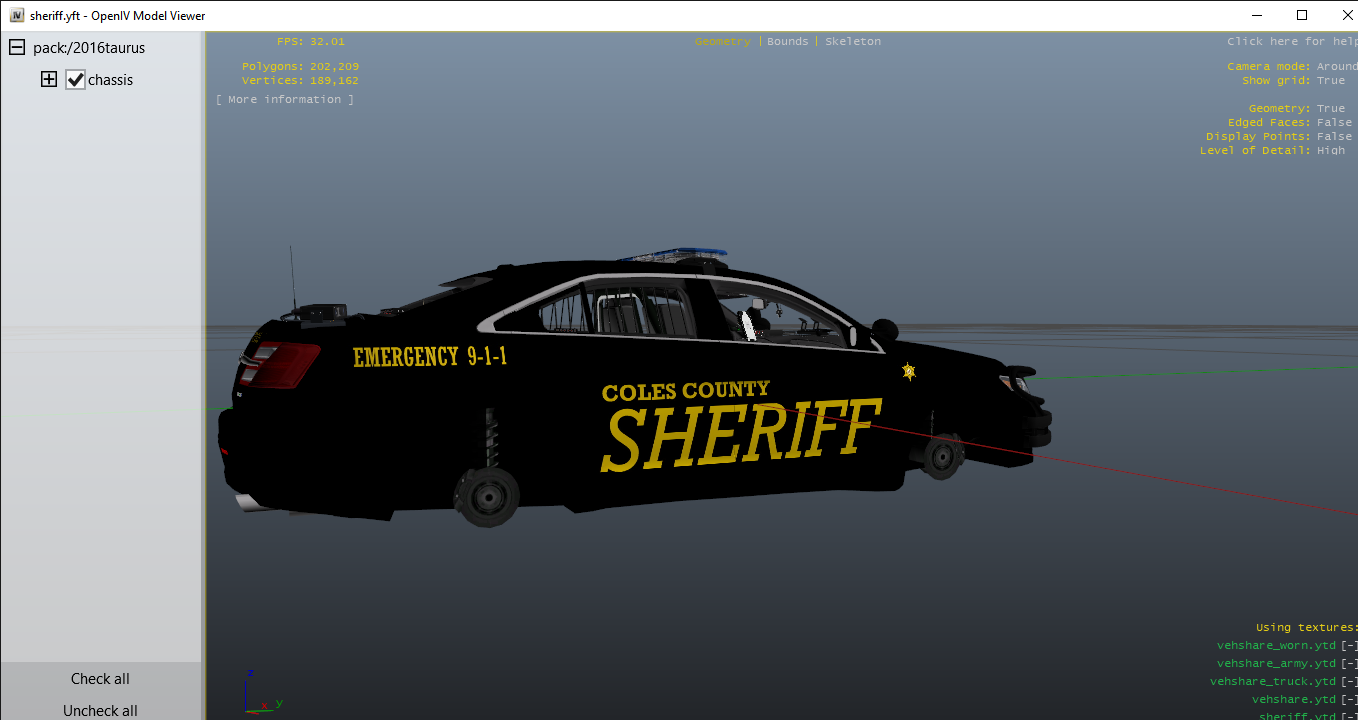Open the 'Click here for help' link
1358x720 pixels.
[1291, 42]
